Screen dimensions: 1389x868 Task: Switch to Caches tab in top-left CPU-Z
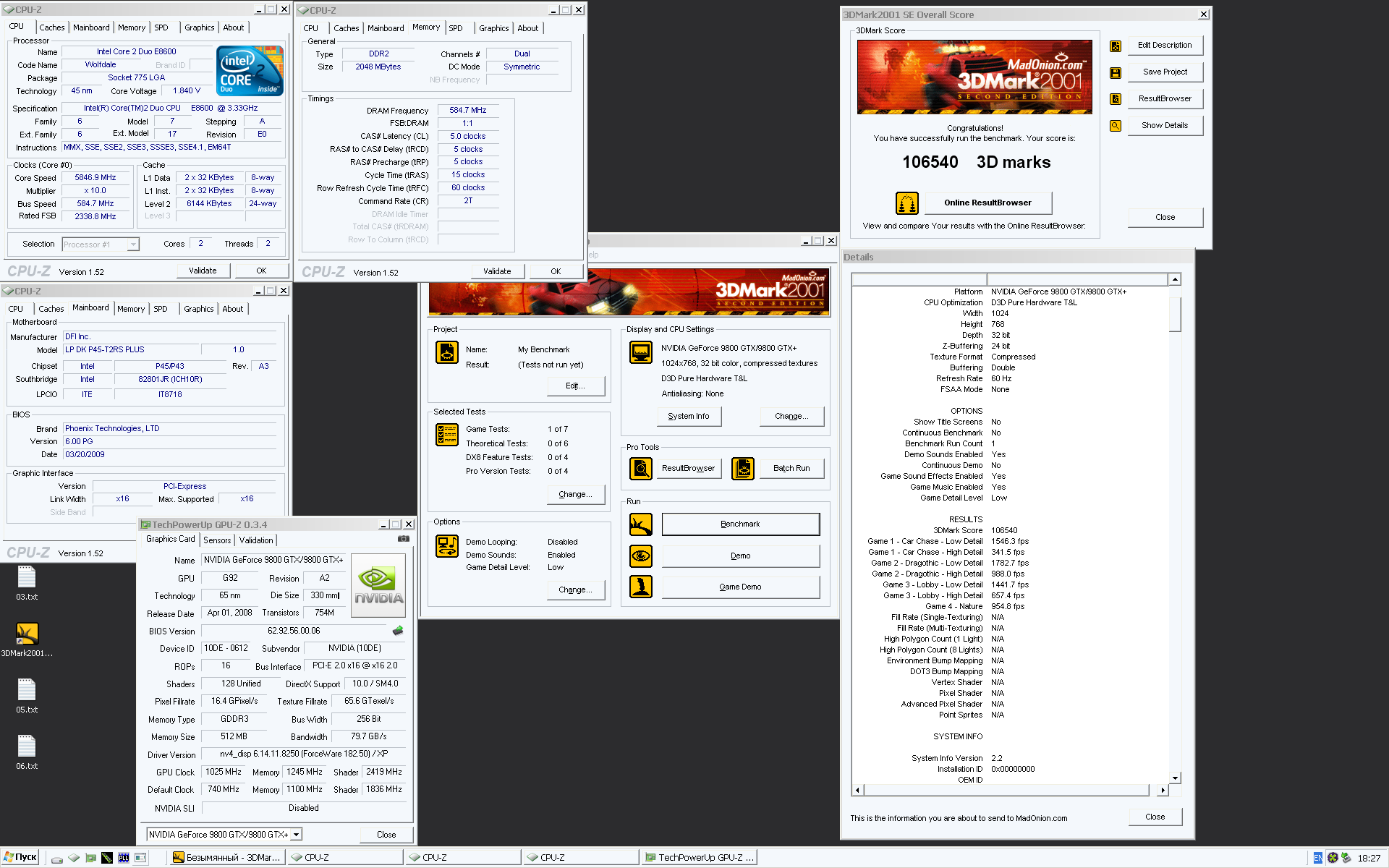(51, 27)
